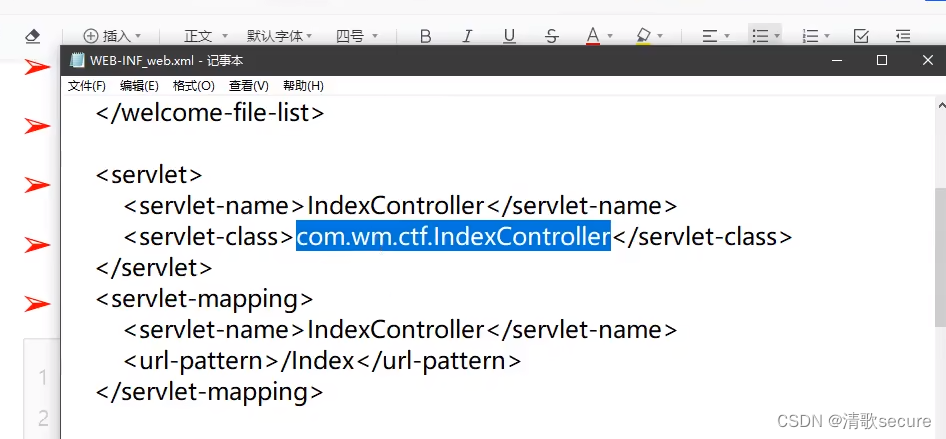The image size is (946, 439).
Task: Expand alignment dropdown arrow
Action: pyautogui.click(x=726, y=36)
